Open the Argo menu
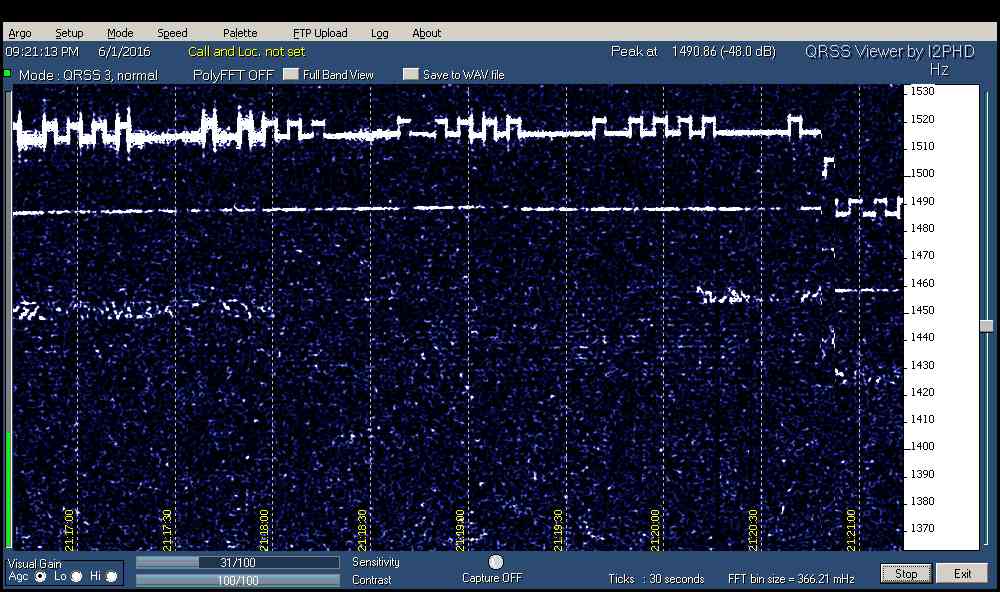This screenshot has width=1000, height=592. 20,33
